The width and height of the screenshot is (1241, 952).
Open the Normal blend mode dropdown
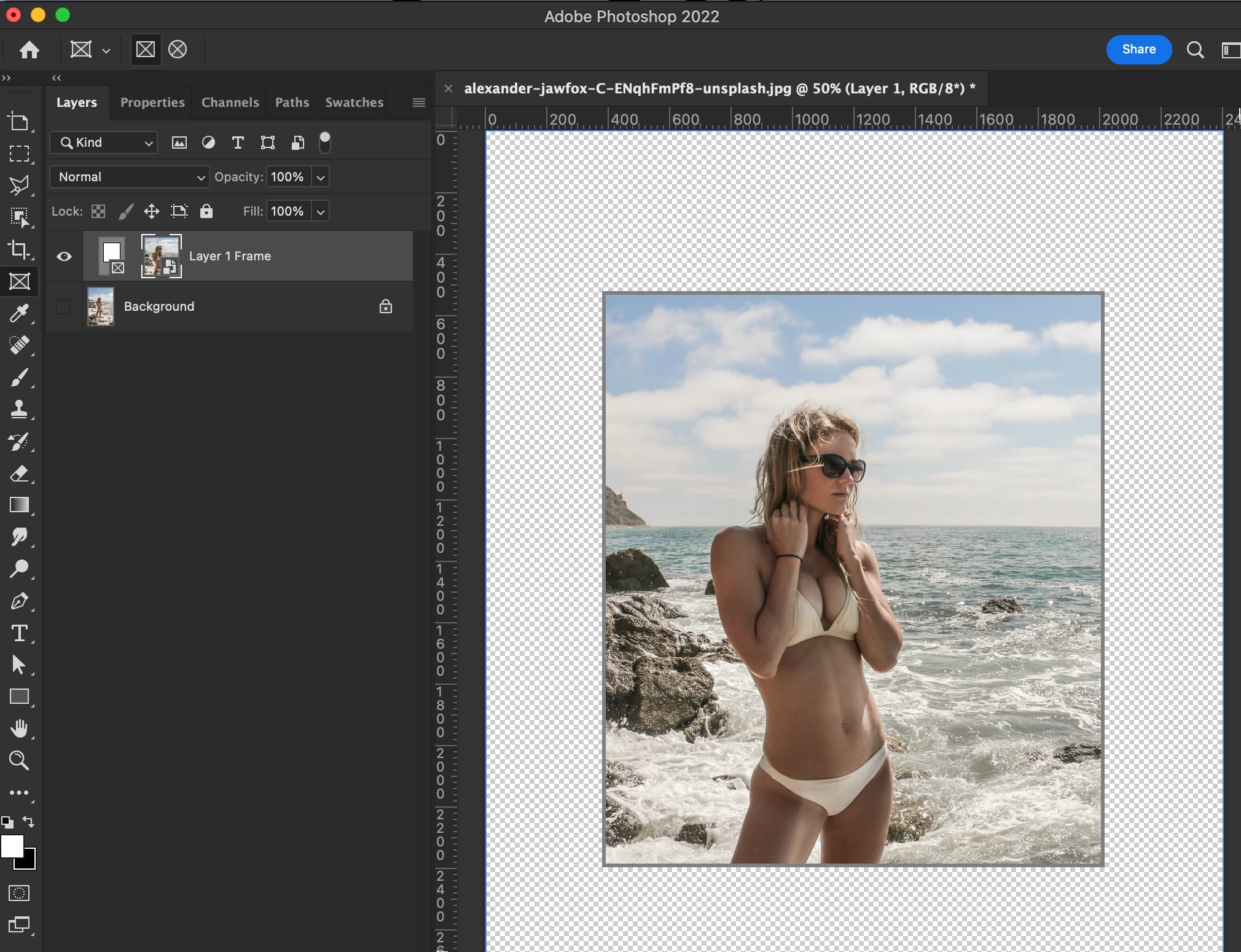click(130, 177)
